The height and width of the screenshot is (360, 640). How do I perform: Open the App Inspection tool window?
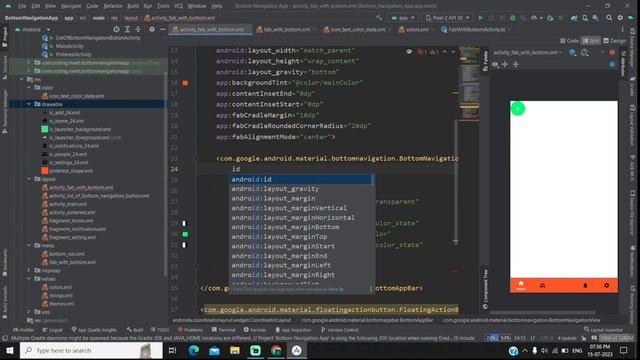pos(293,330)
